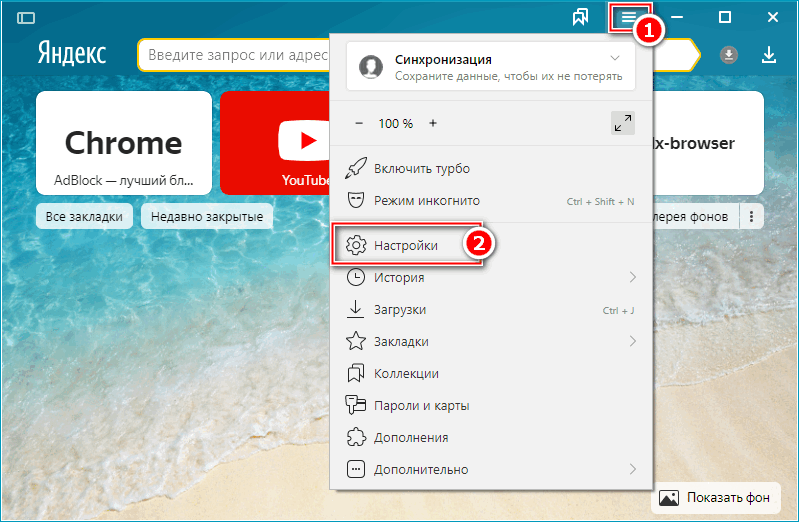Screen dimensions: 799x522
Task: Increase zoom with the plus button
Action: point(433,123)
